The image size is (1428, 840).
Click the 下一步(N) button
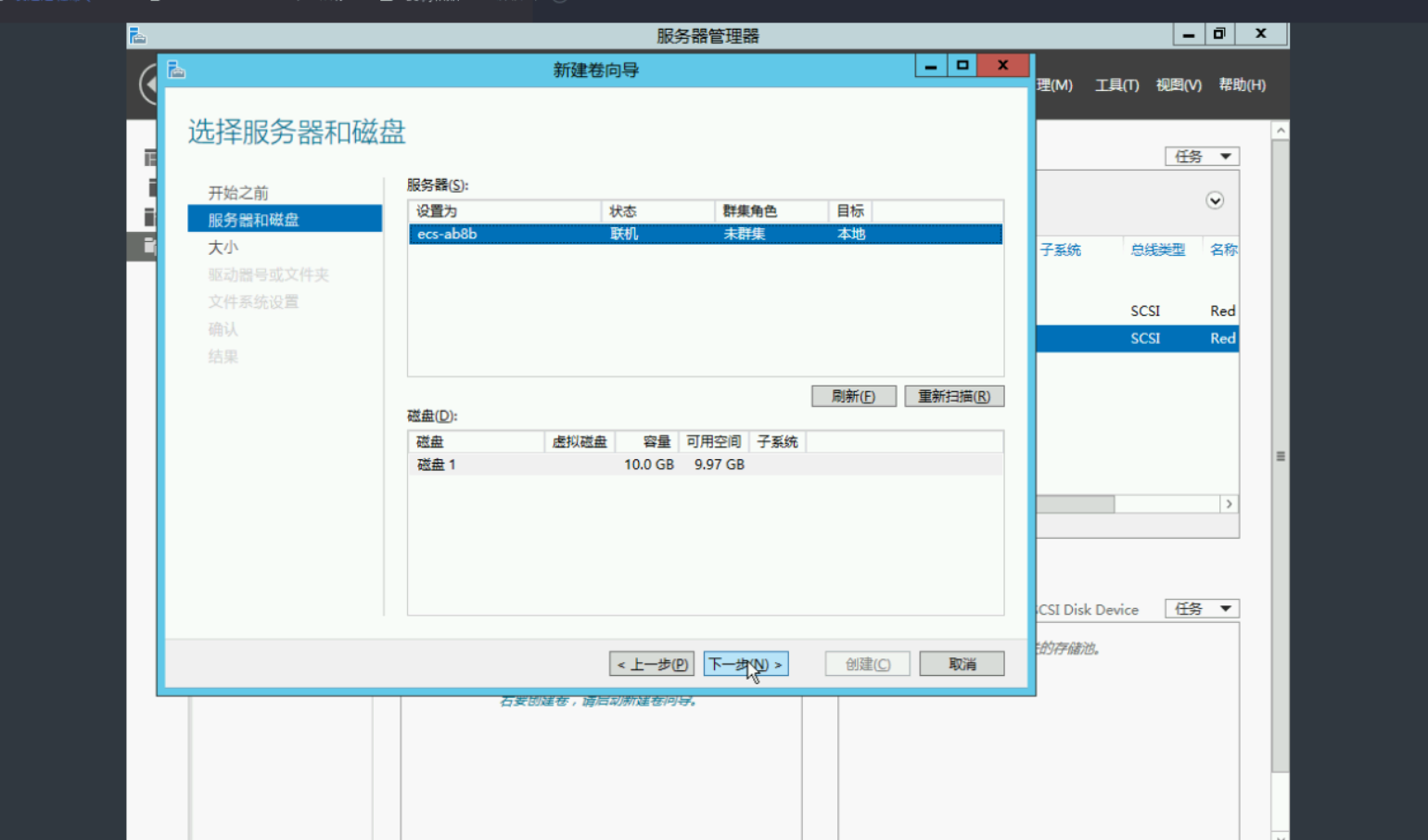pyautogui.click(x=746, y=664)
